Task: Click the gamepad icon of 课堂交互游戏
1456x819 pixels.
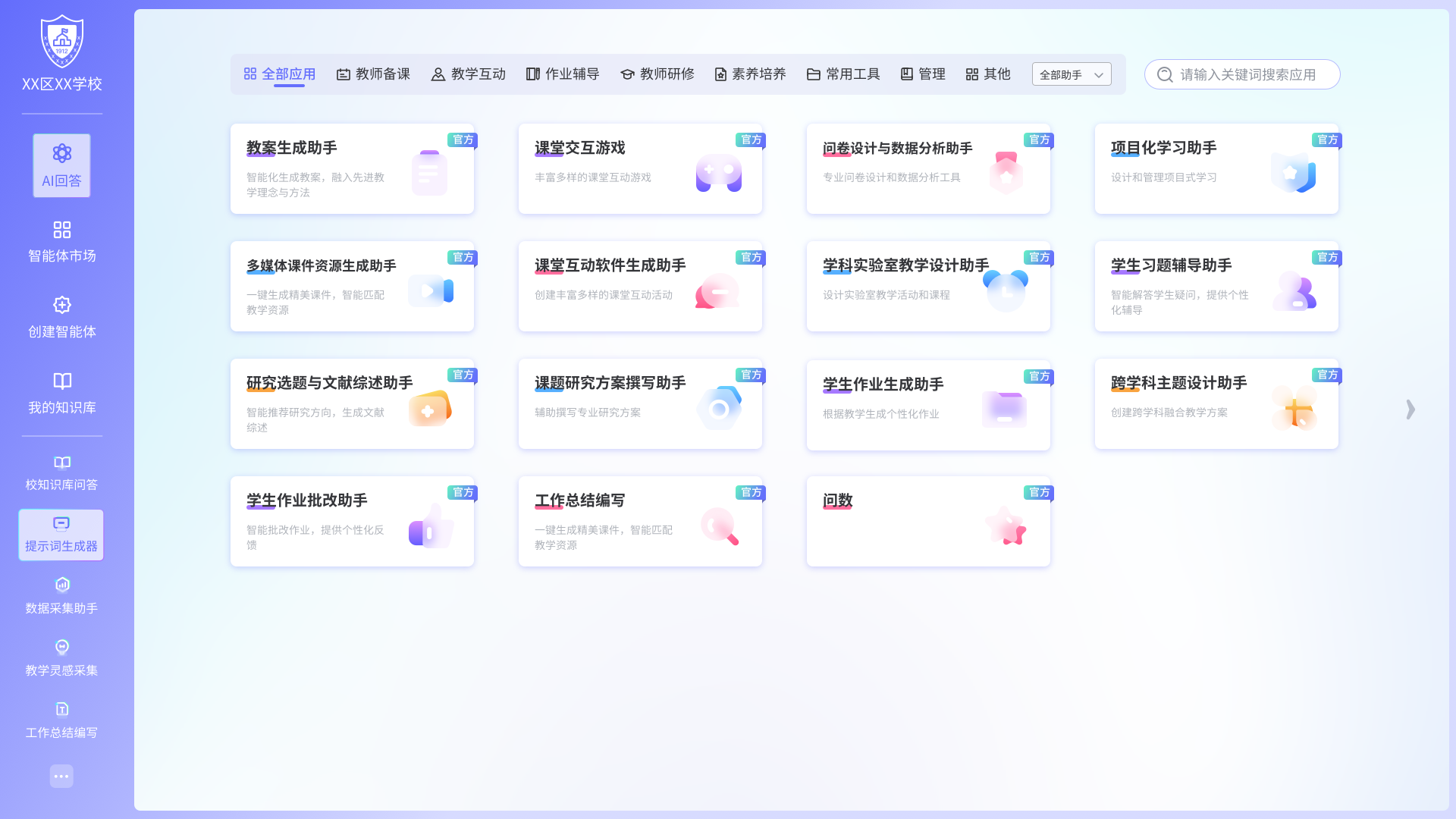Action: pos(719,173)
